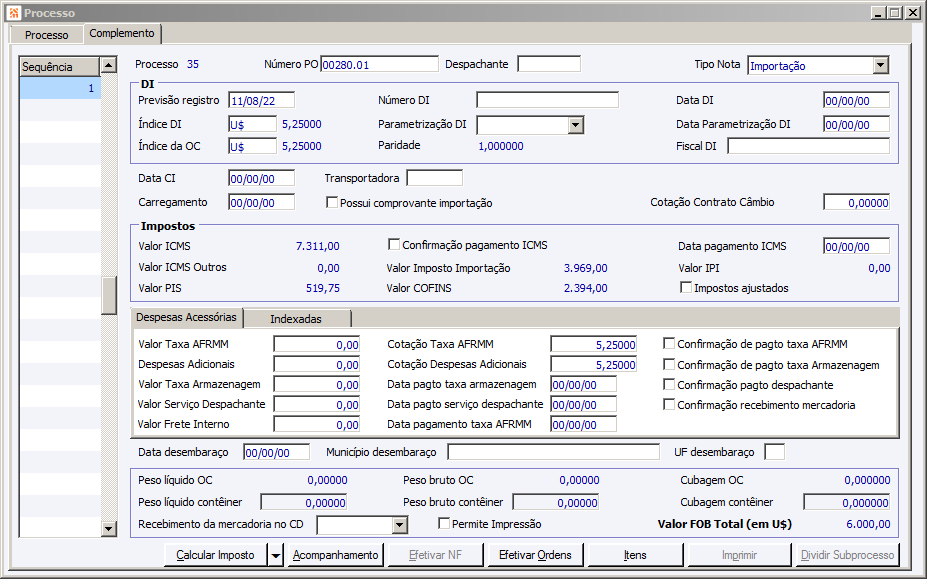The width and height of the screenshot is (927, 579).
Task: Expand the Tipo Nota dropdown
Action: 880,65
